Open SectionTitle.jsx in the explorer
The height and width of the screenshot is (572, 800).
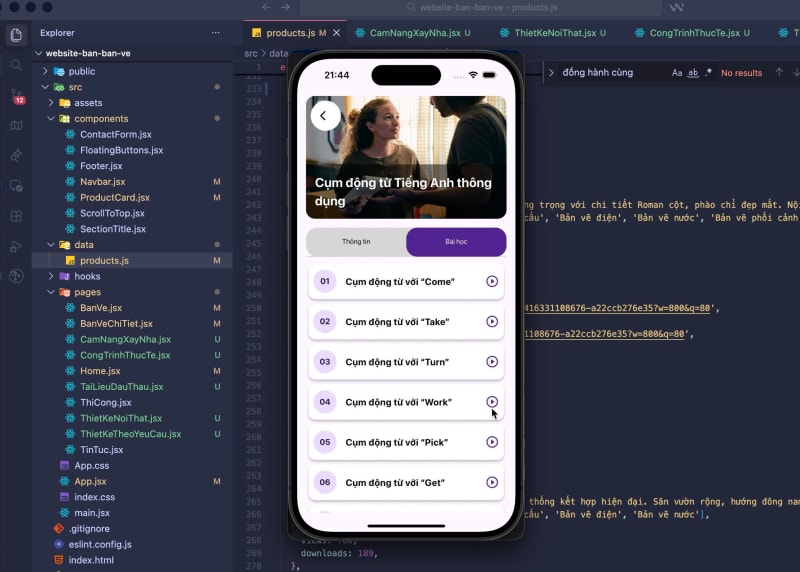(113, 229)
